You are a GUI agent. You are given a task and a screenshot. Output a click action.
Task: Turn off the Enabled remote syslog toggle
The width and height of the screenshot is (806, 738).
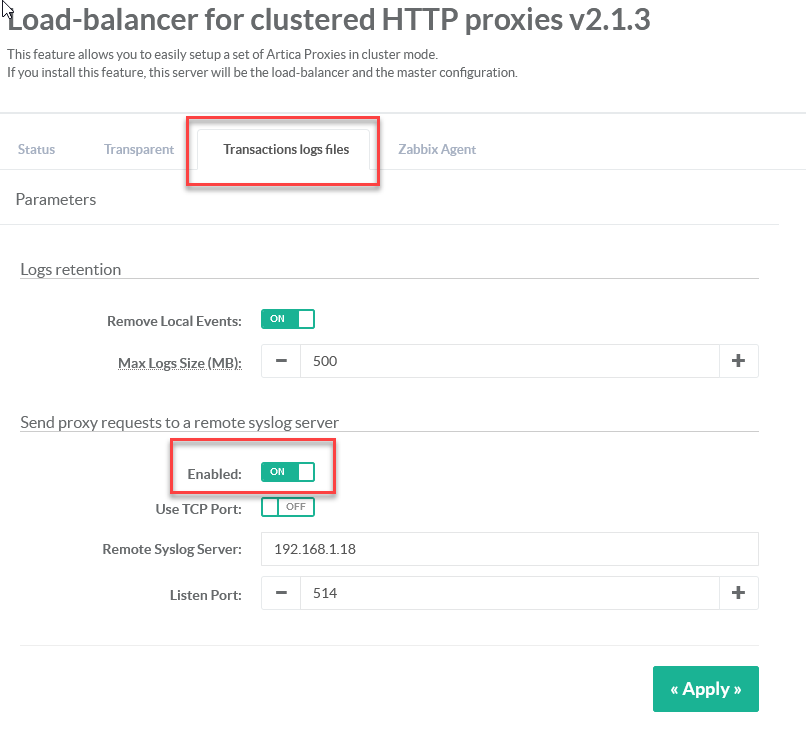[x=288, y=472]
